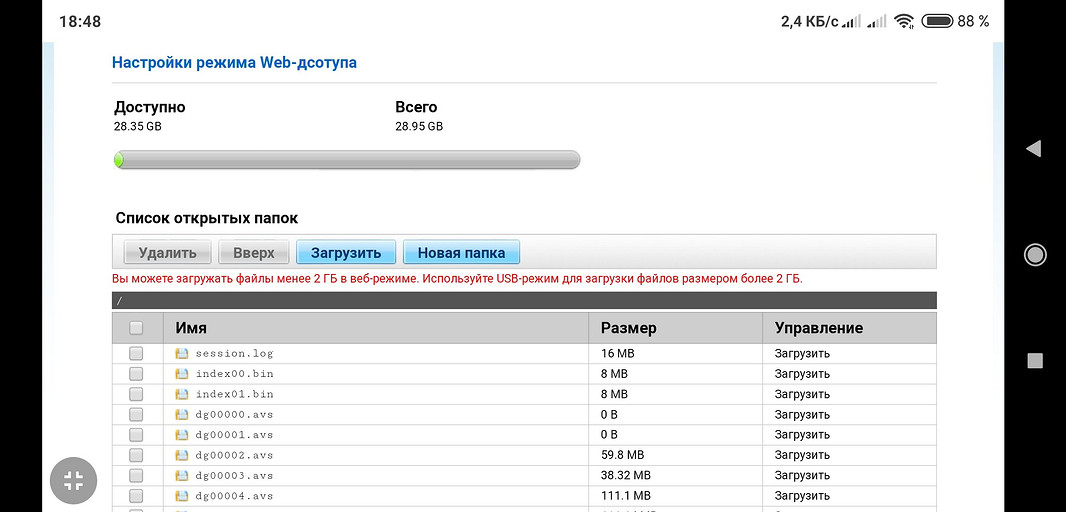1066x512 pixels.
Task: Tick the checkbox for index01.bin
Action: pos(137,394)
